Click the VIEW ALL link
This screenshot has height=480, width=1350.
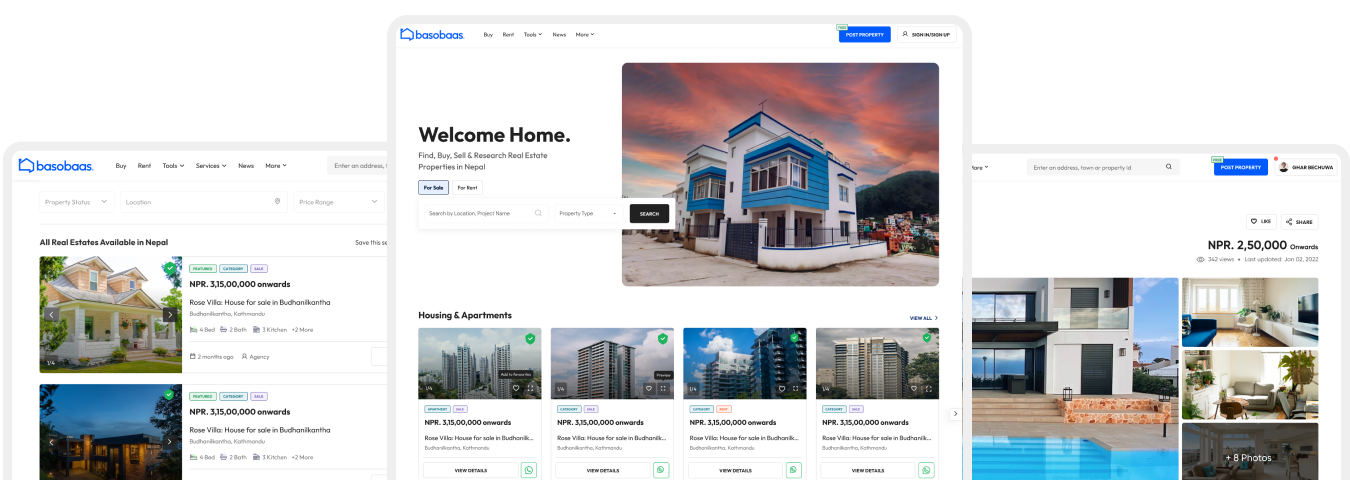pyautogui.click(x=923, y=318)
